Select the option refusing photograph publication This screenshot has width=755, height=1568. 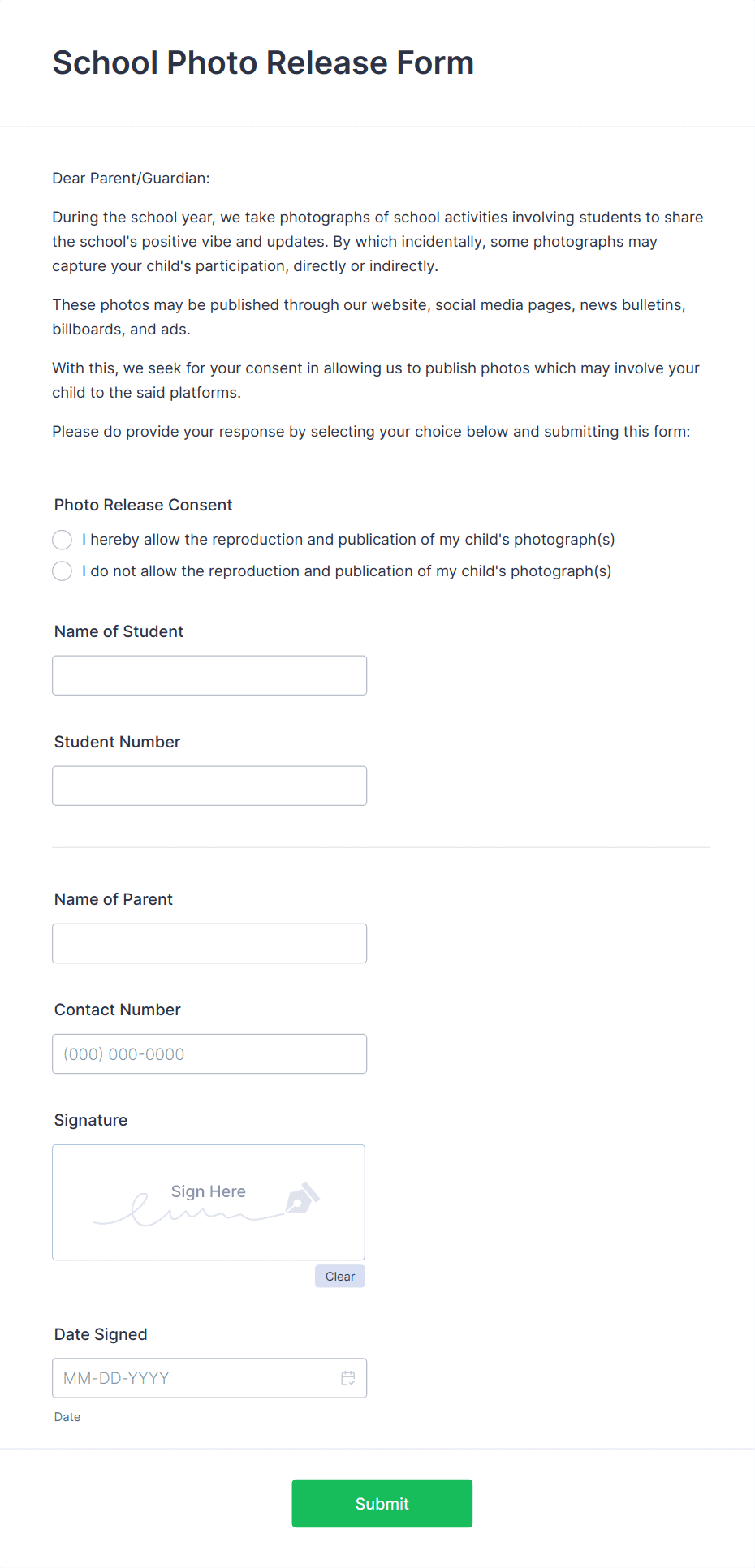[62, 571]
